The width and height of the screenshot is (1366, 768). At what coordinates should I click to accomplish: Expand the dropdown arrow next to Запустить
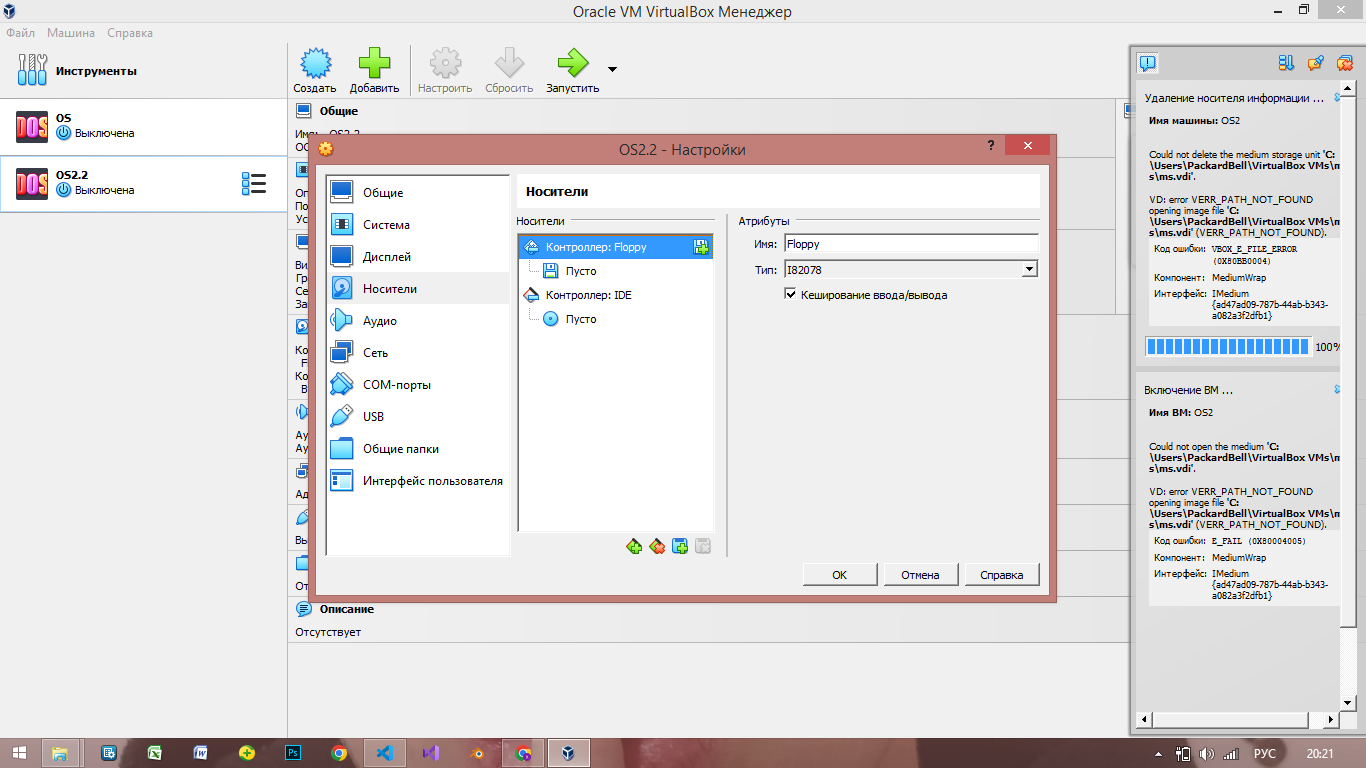[612, 70]
